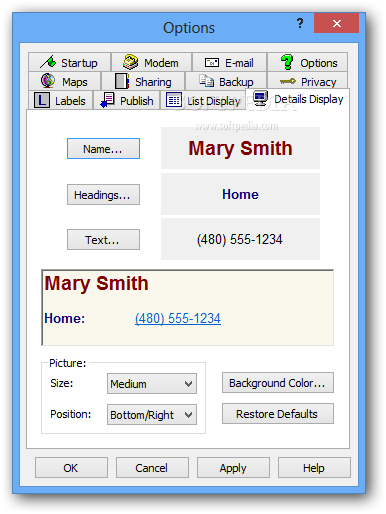The image size is (386, 514).
Task: Switch to the Publish tab
Action: tap(127, 100)
